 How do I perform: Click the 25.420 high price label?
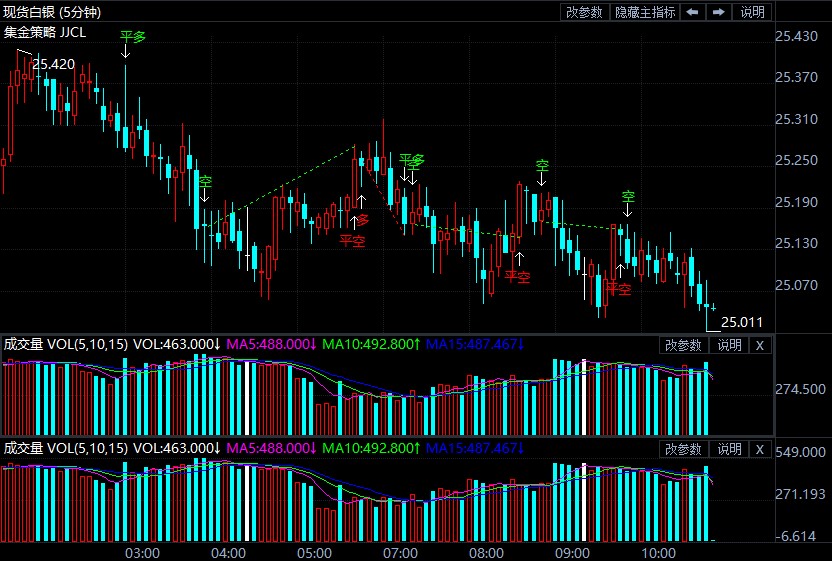pyautogui.click(x=54, y=64)
